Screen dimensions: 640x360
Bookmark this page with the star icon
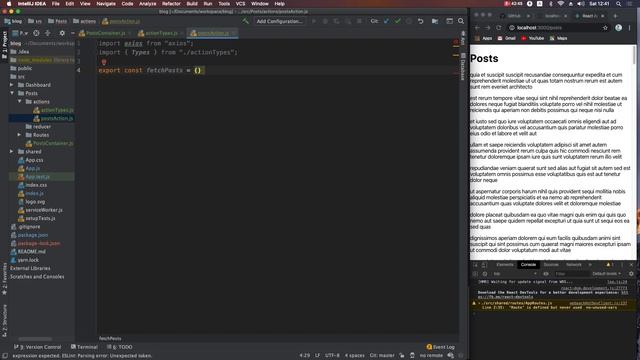click(605, 28)
